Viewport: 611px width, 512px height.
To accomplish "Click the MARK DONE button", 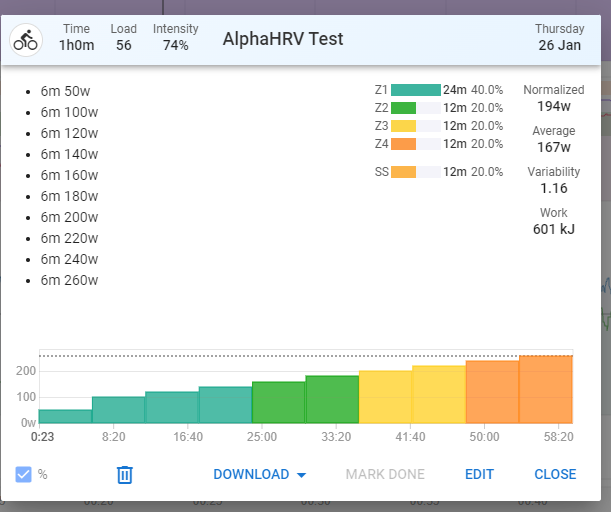I will point(385,474).
